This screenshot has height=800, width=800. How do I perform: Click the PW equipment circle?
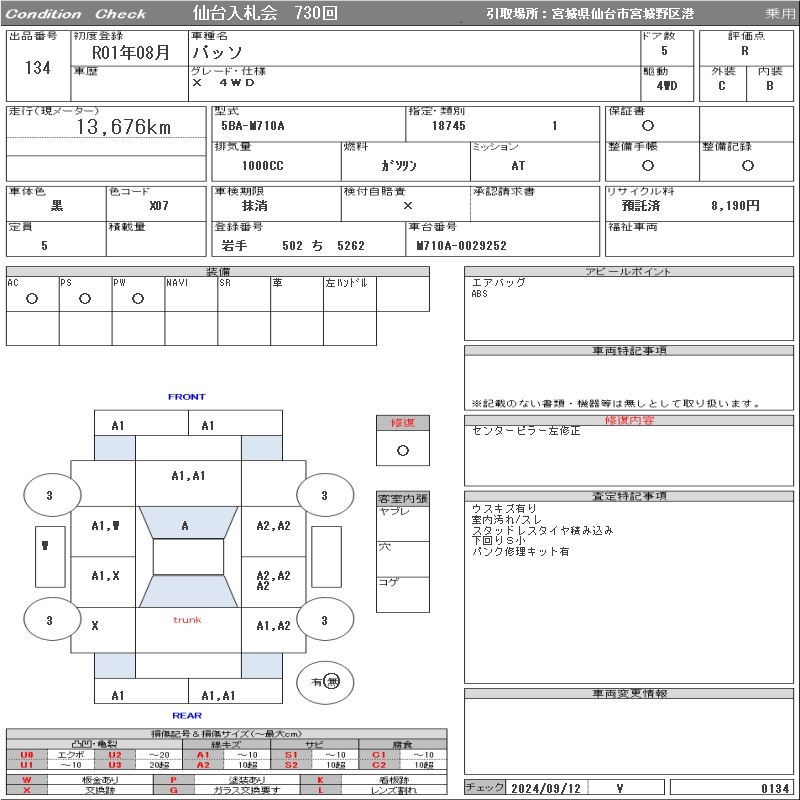point(138,298)
